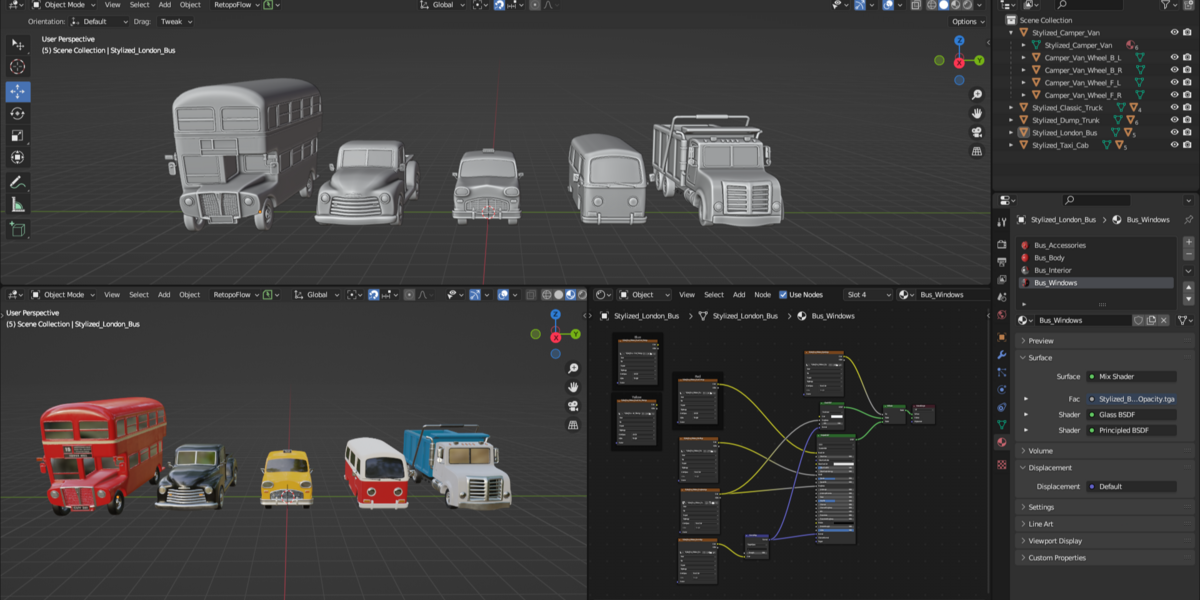Screen dimensions: 1200x600
Task: Click the camera view icon in top viewport
Action: tap(977, 132)
